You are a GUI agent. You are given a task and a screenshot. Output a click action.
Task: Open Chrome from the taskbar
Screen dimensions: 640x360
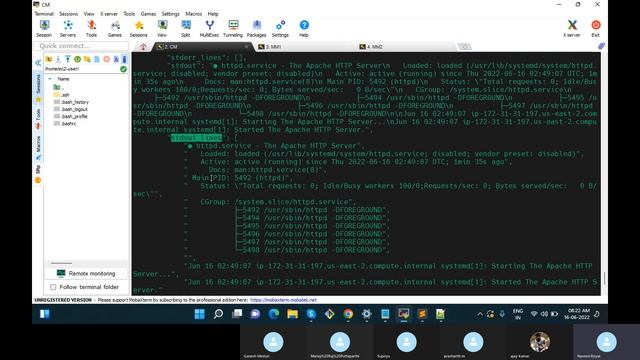tap(348, 314)
